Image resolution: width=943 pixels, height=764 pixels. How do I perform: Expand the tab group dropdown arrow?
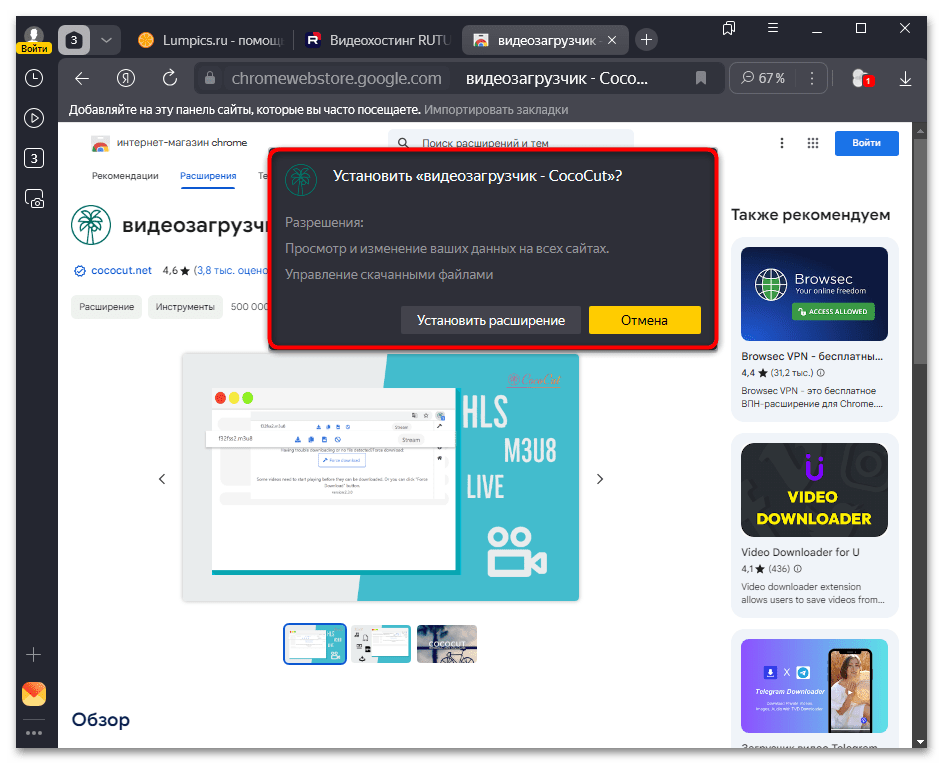tap(106, 40)
